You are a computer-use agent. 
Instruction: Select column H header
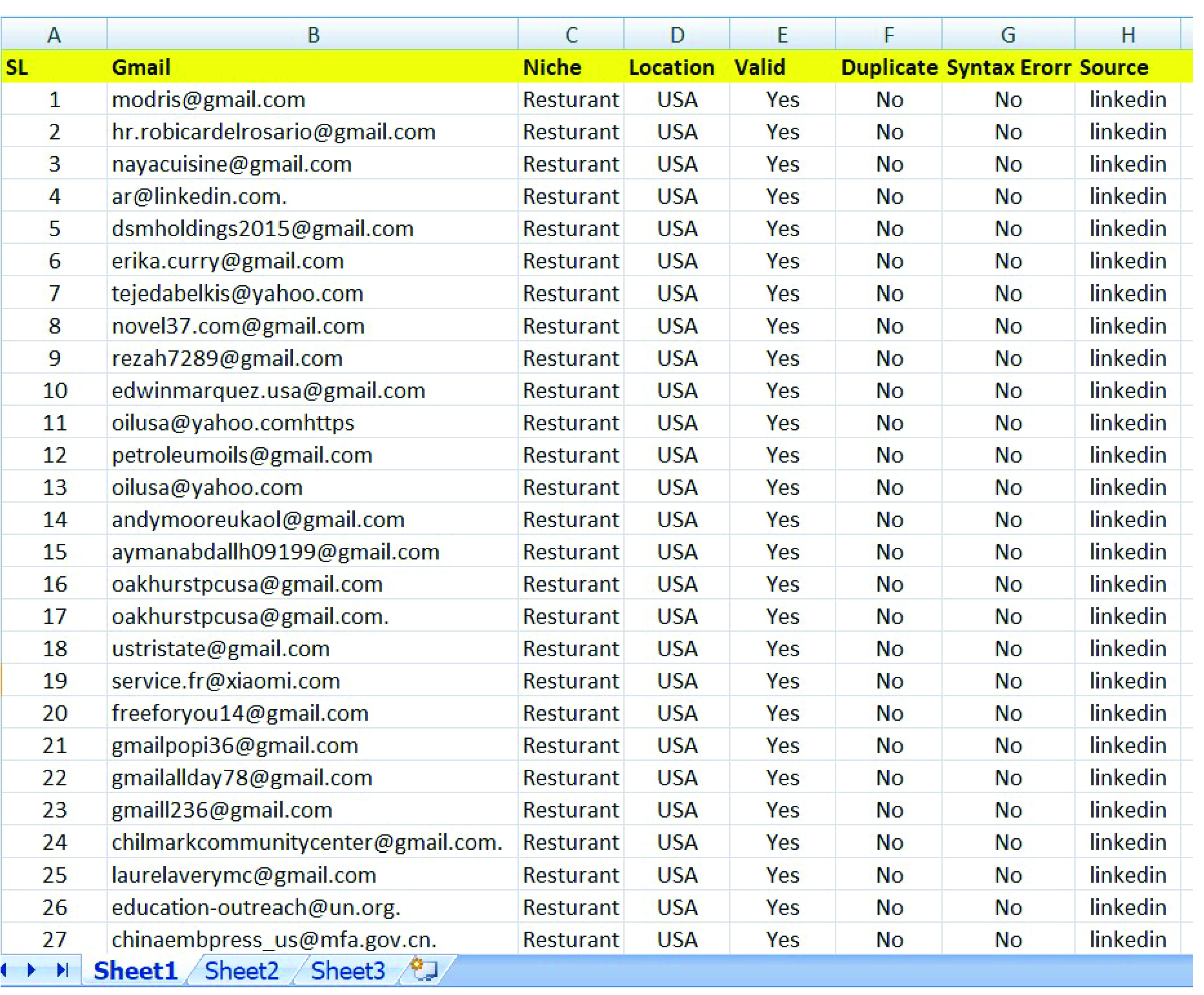coord(1127,34)
